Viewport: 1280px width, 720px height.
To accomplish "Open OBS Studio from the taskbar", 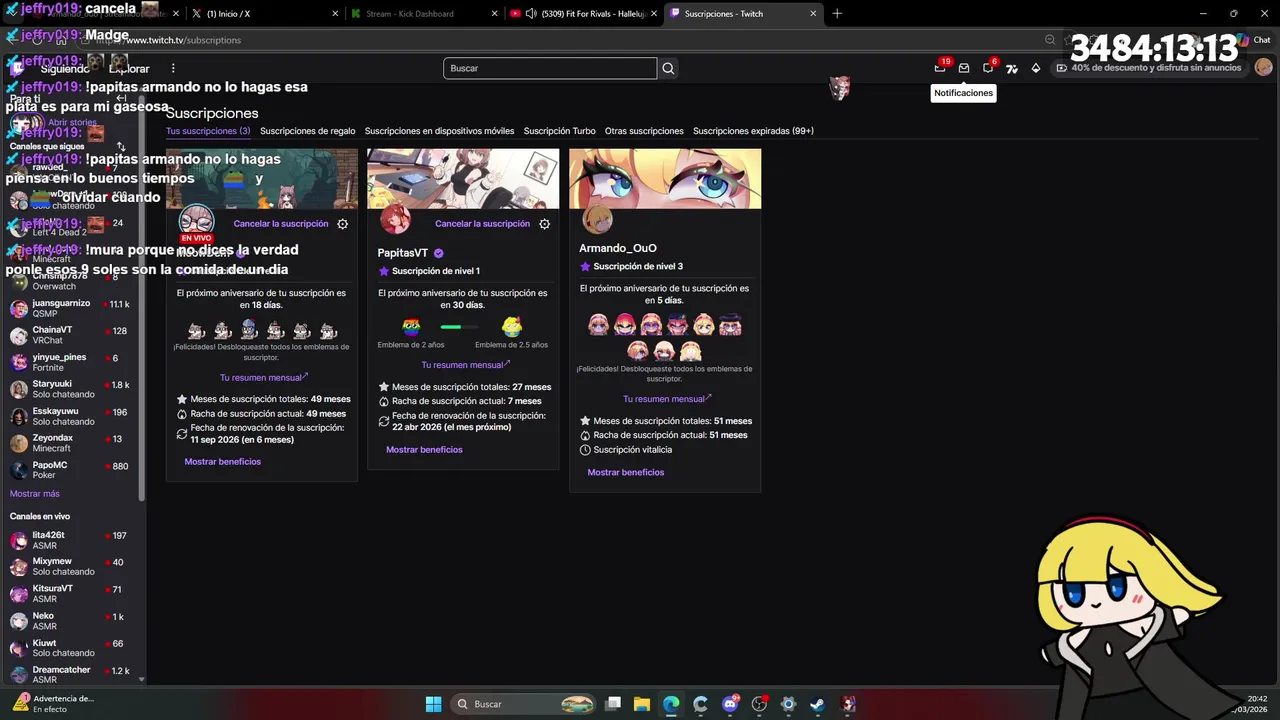I will [759, 704].
